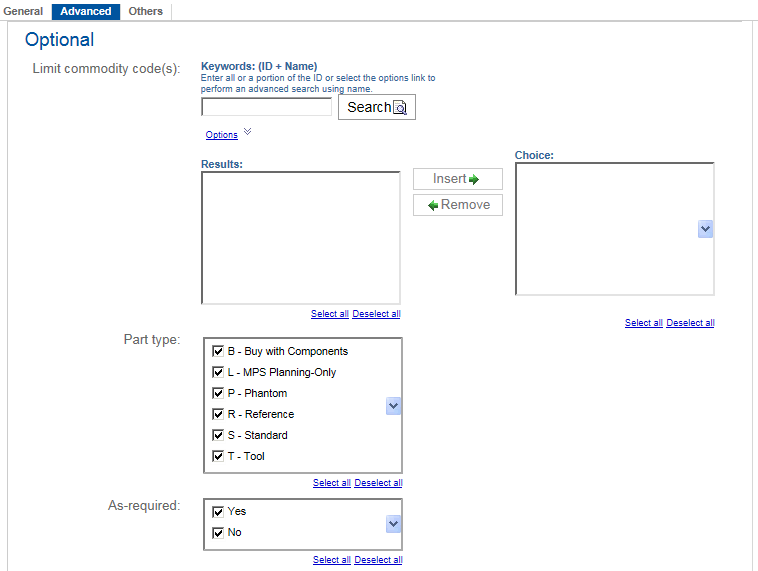Toggle the L - MPS Planning-Only checkbox
Image resolution: width=758 pixels, height=571 pixels.
pyautogui.click(x=218, y=373)
